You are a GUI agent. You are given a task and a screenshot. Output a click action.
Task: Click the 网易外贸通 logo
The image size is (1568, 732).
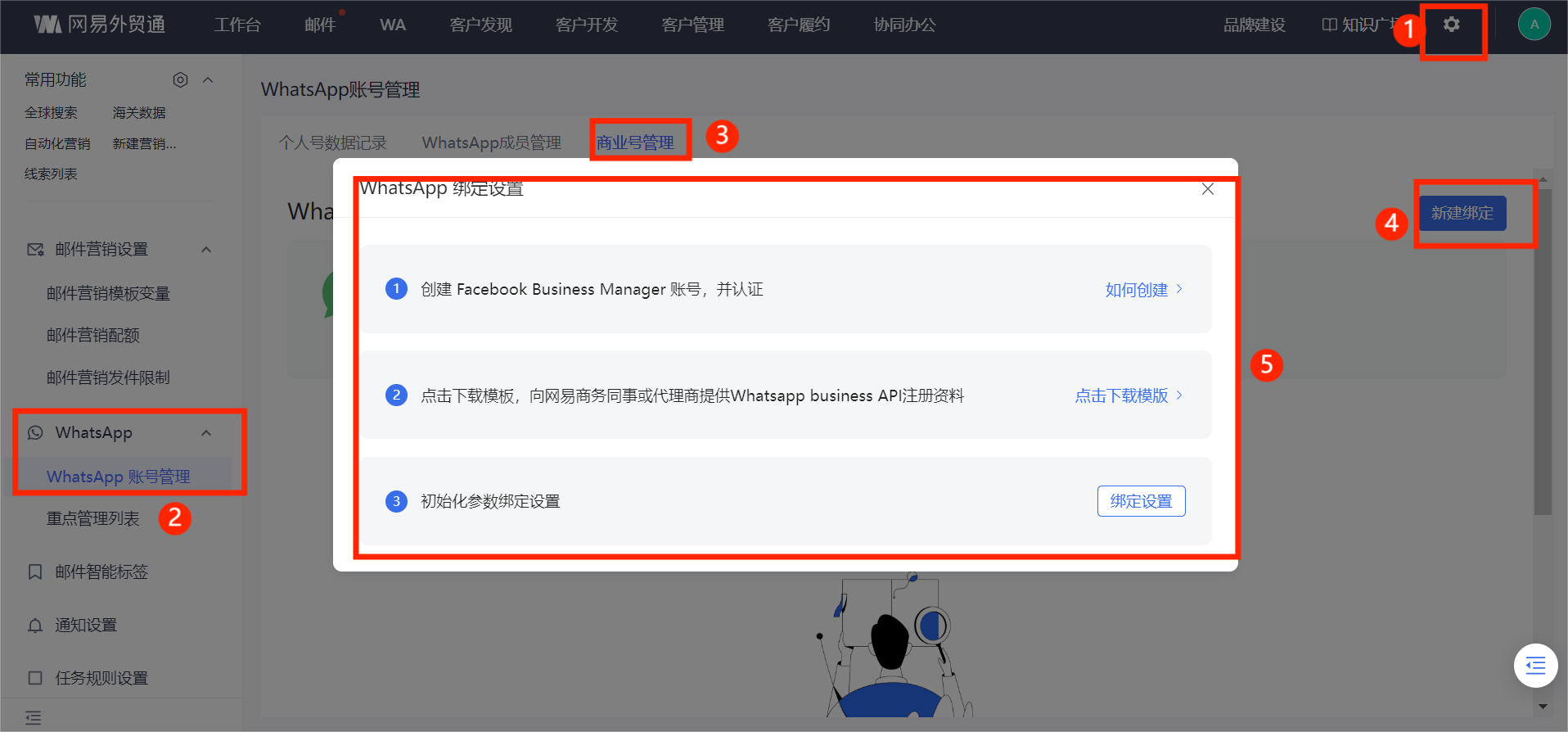coord(99,25)
